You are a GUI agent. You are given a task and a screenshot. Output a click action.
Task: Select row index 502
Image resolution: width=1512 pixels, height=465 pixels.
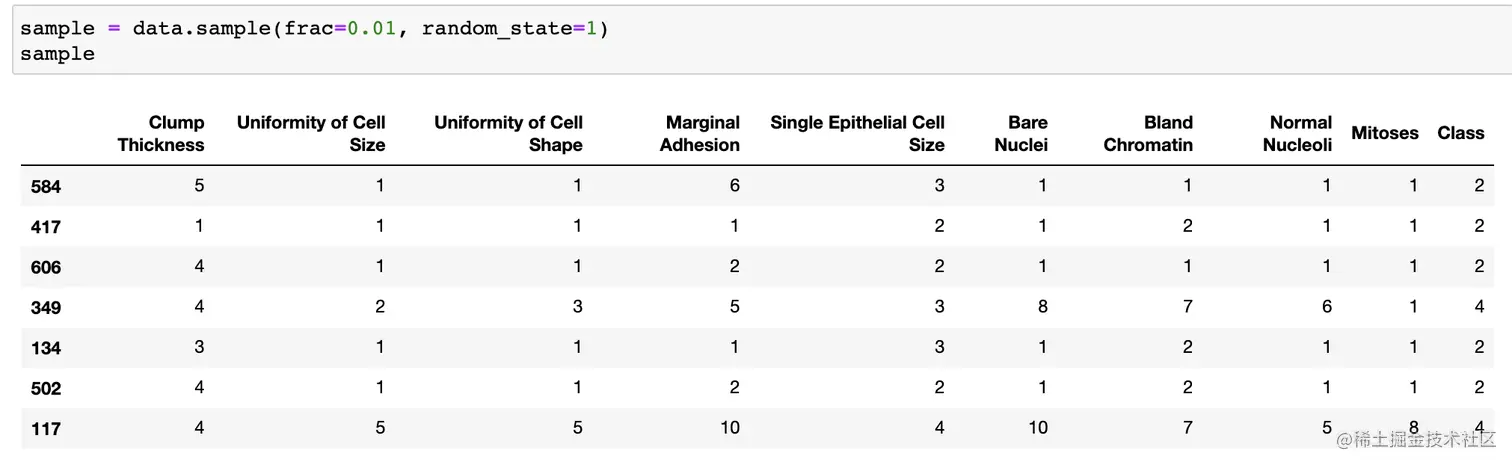[46, 388]
